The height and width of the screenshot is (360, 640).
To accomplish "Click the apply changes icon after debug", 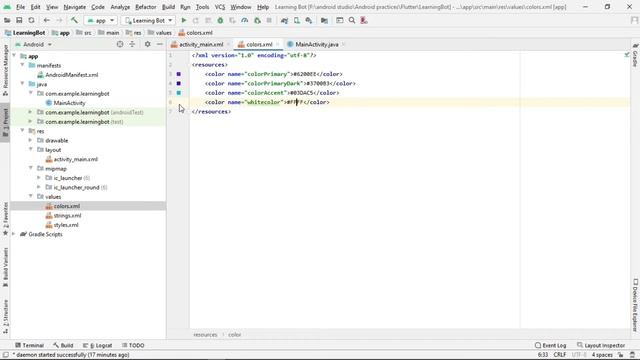I will [232, 20].
